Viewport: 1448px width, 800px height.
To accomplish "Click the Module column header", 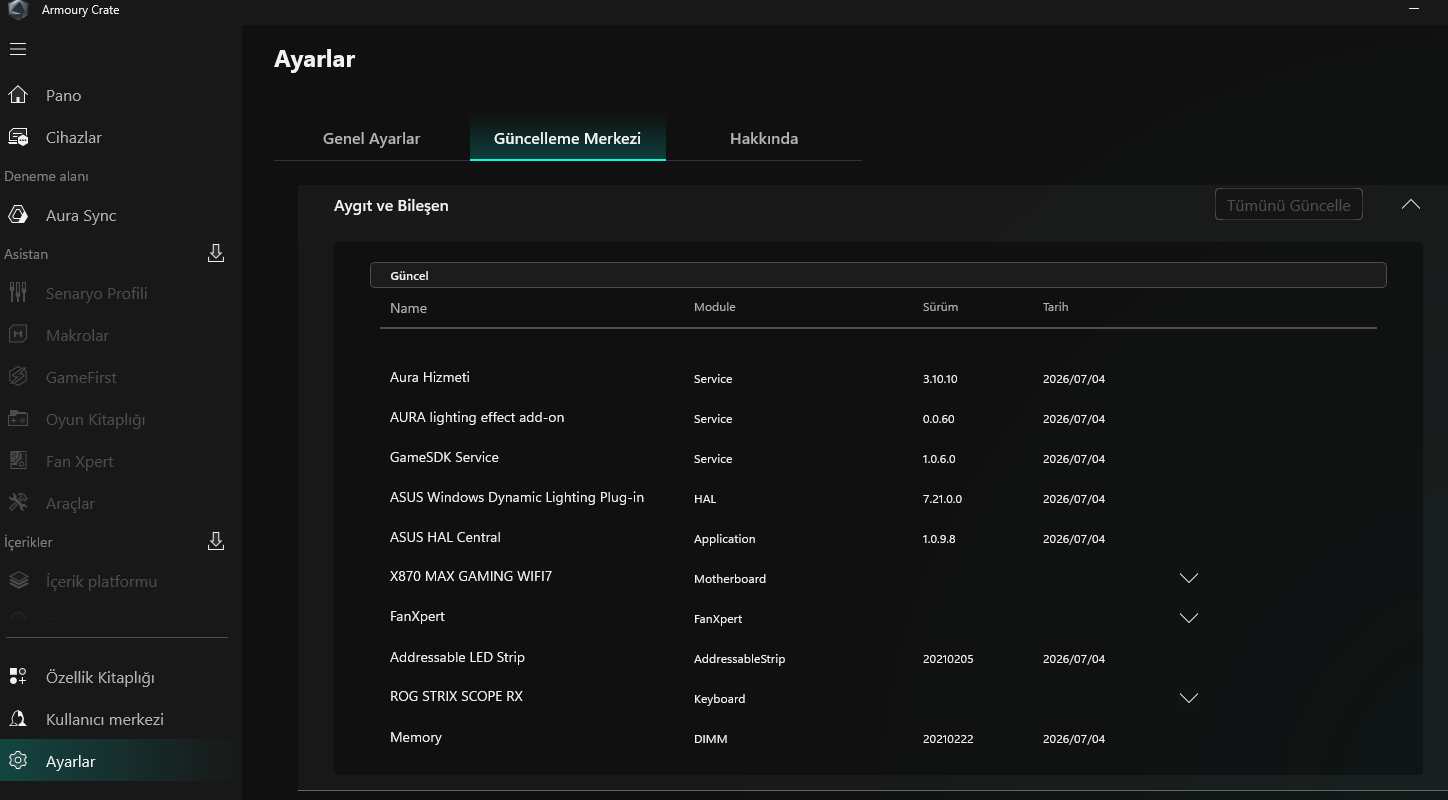I will point(714,307).
